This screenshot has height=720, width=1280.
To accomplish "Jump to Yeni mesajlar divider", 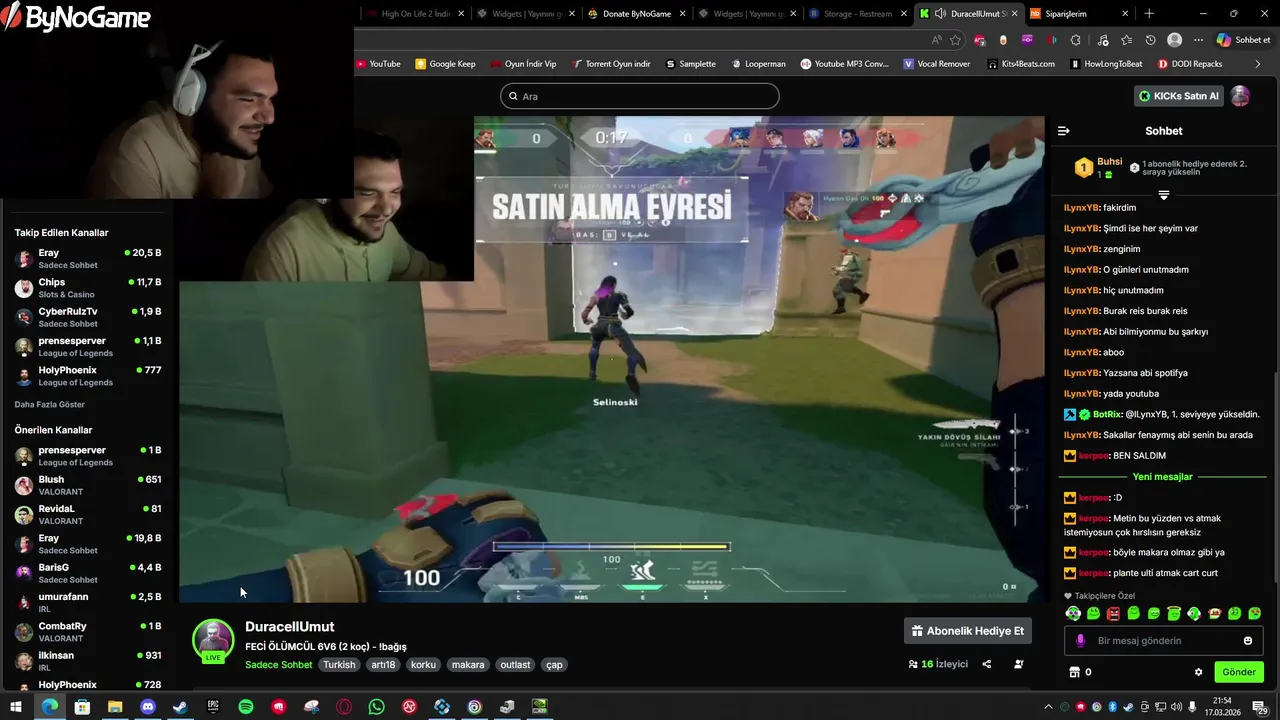I will pyautogui.click(x=1162, y=477).
